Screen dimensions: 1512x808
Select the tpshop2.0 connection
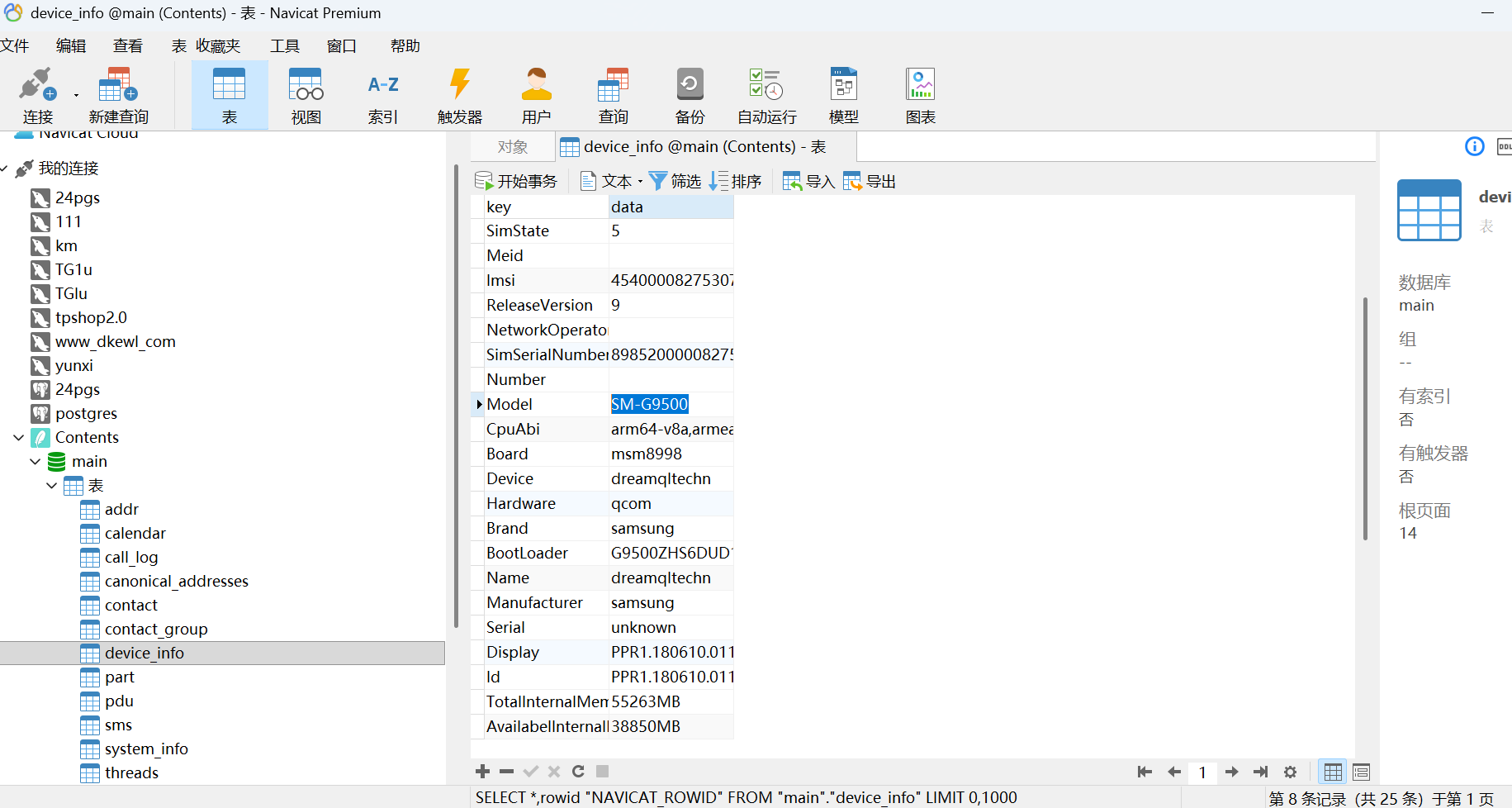click(x=91, y=318)
